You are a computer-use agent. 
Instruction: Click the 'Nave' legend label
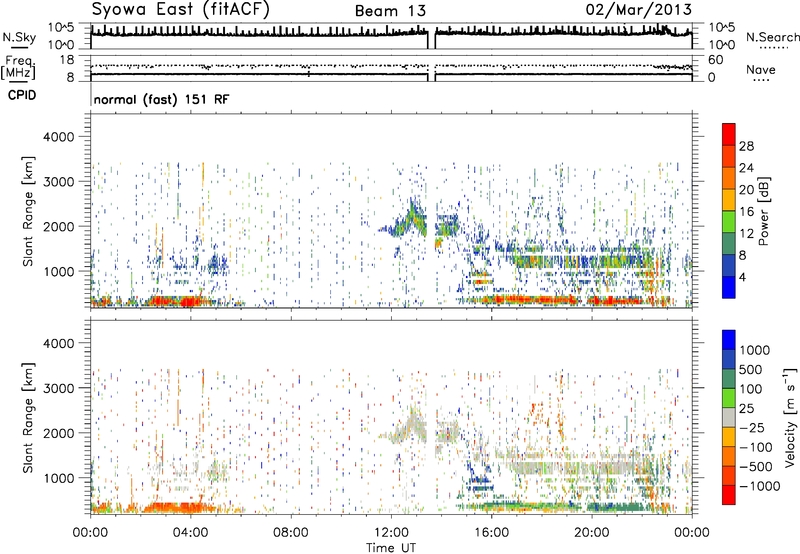click(x=761, y=70)
